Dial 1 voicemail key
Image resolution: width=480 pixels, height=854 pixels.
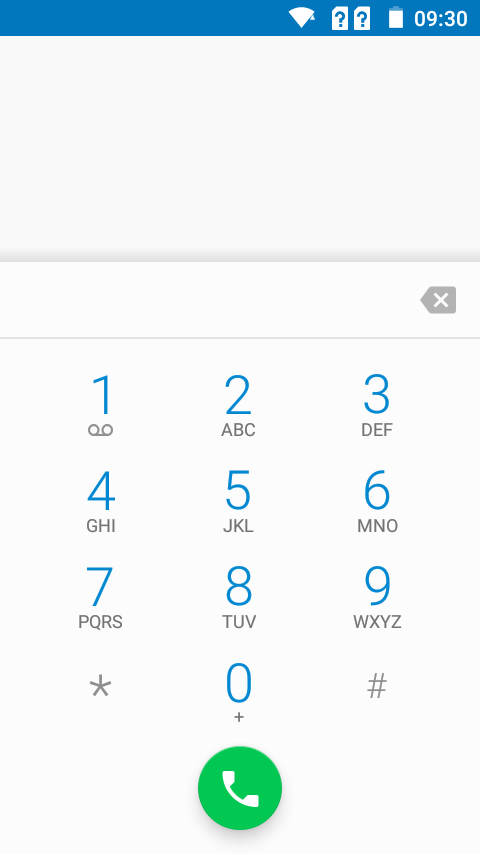101,405
